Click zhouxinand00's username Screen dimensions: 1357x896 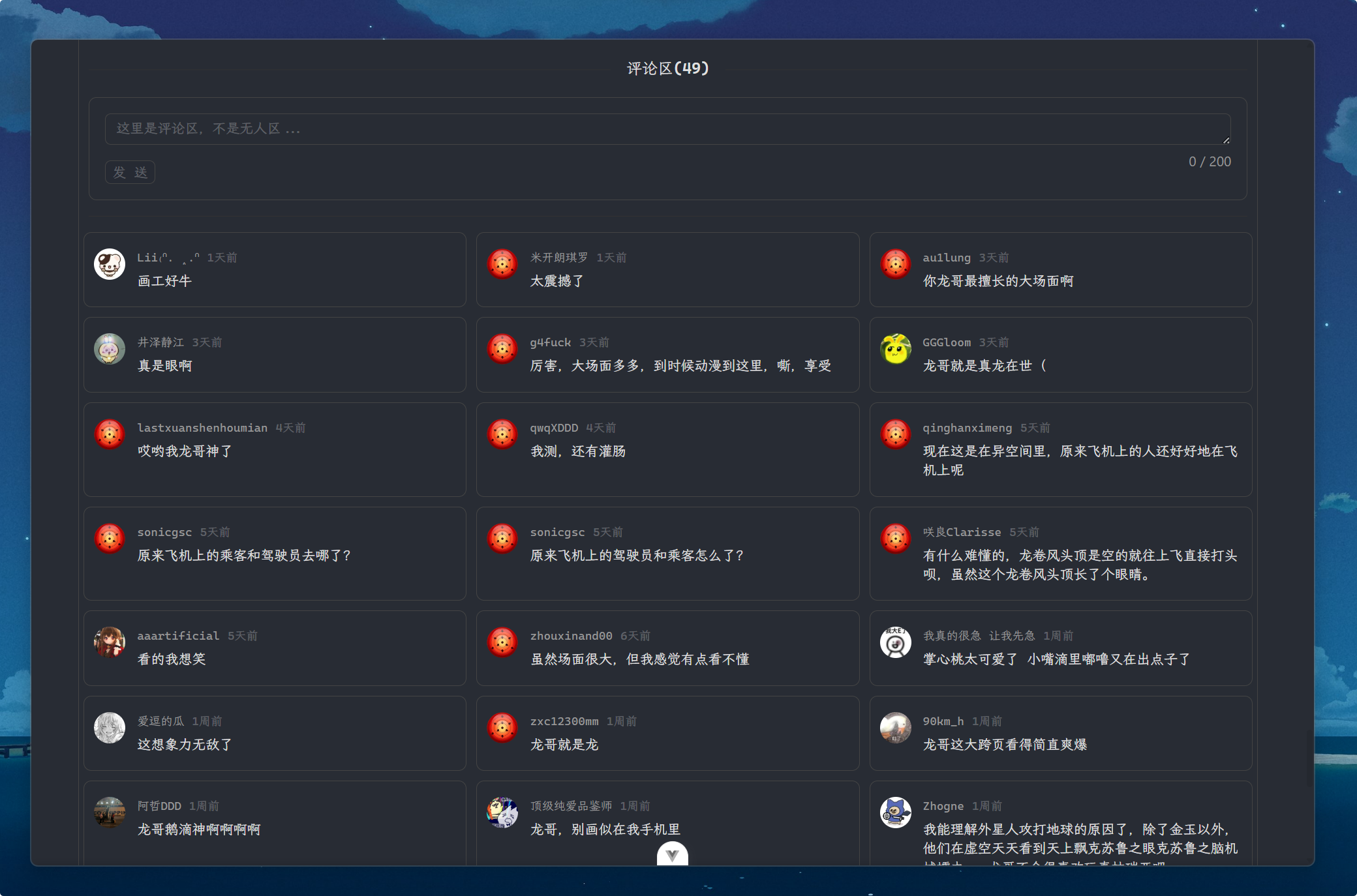pyautogui.click(x=571, y=636)
